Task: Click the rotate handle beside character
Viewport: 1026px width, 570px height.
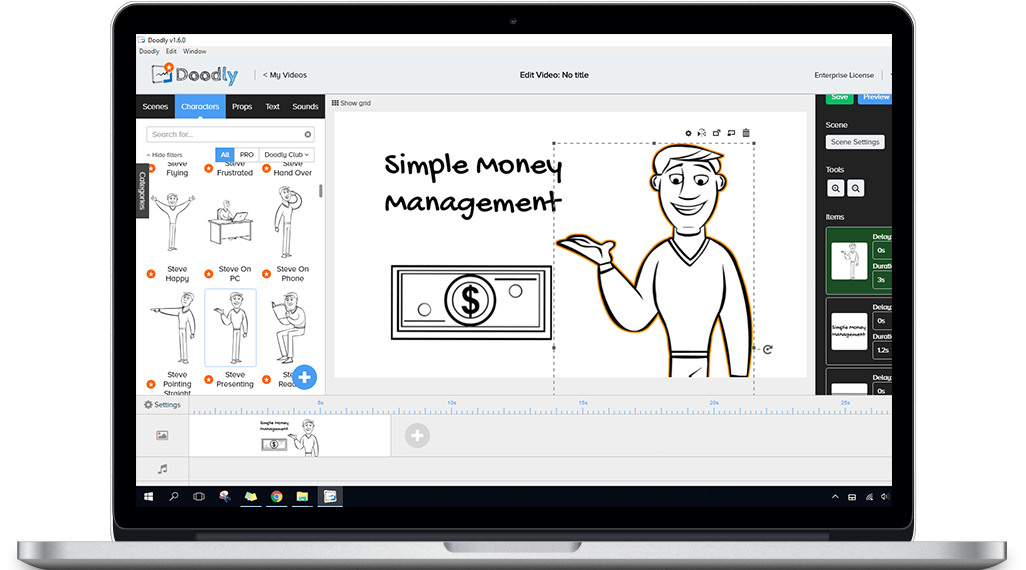Action: 768,349
